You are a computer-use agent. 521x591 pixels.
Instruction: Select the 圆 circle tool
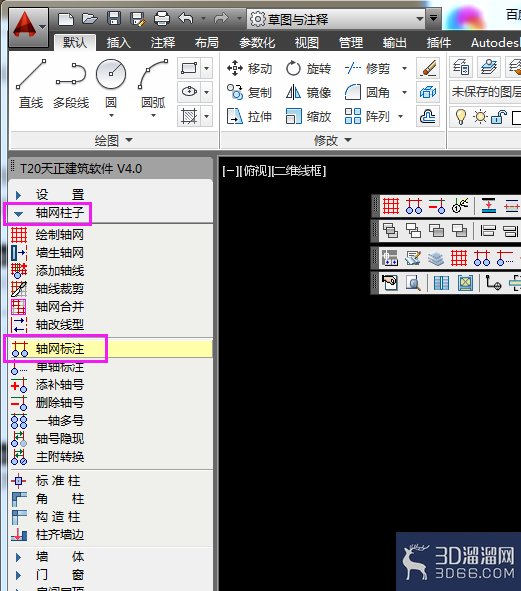coord(111,84)
